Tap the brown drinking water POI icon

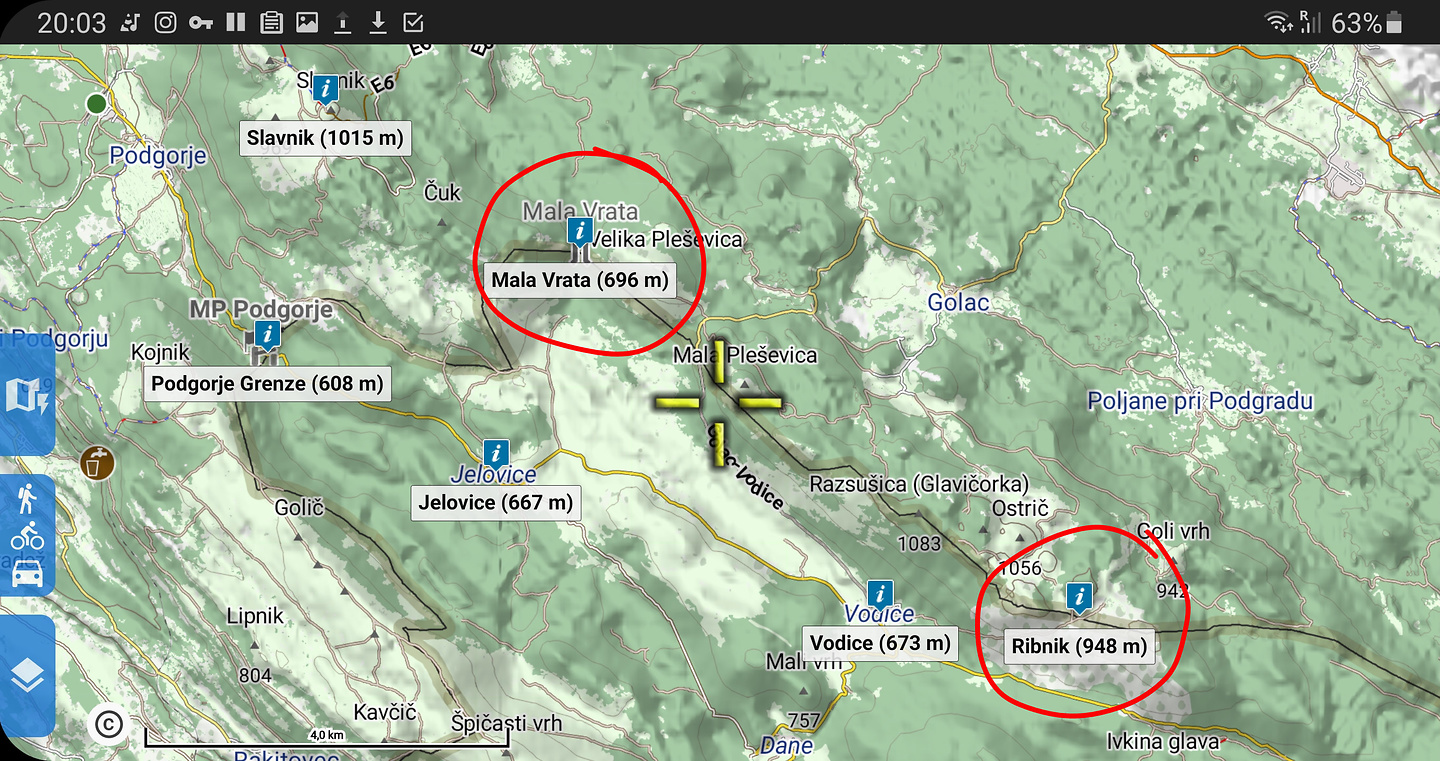[x=98, y=463]
